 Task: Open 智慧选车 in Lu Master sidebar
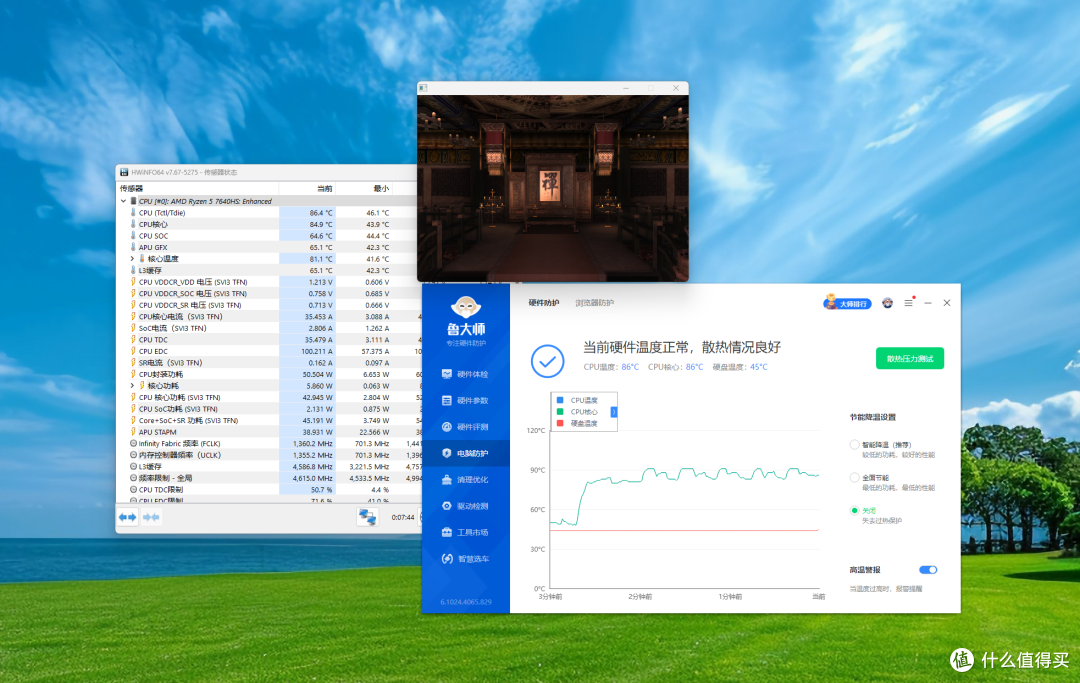[465, 558]
